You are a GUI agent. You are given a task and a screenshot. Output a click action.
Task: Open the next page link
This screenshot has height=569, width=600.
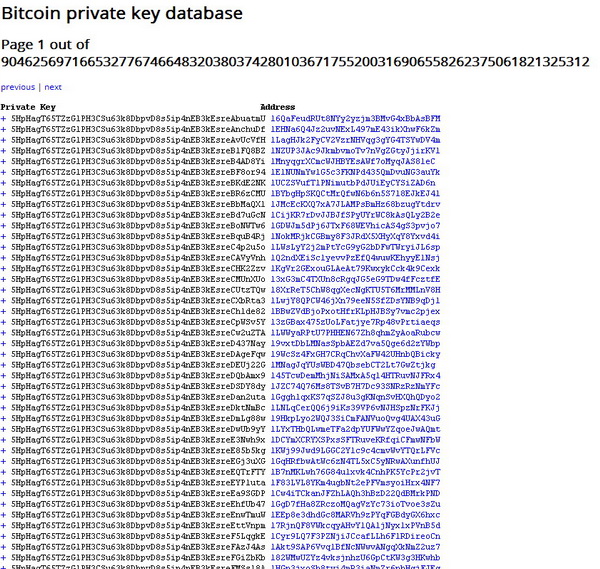(52, 87)
